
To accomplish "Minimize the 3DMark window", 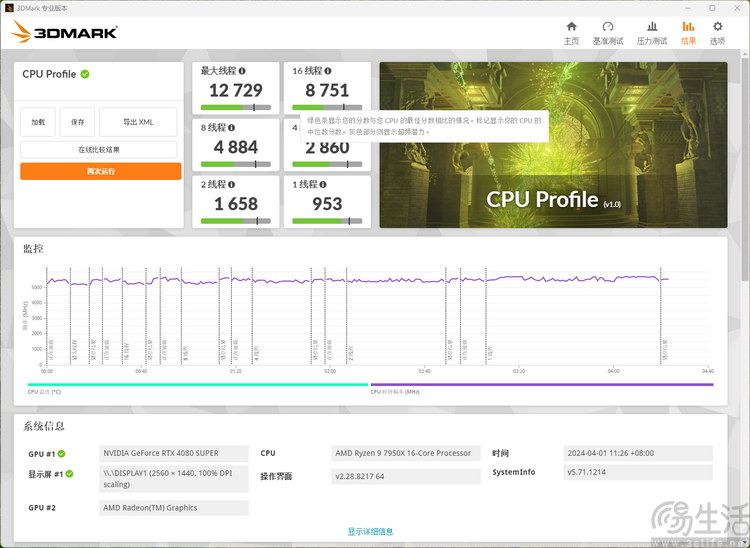I will (688, 8).
